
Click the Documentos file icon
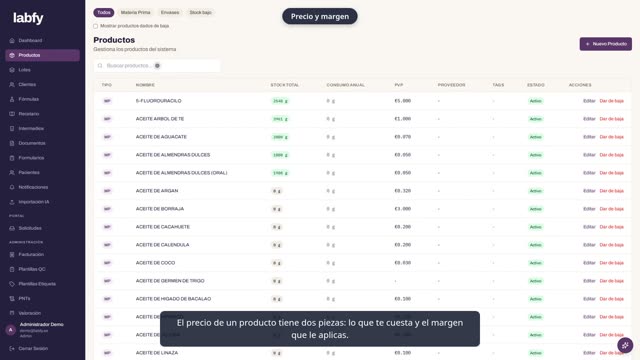12,143
